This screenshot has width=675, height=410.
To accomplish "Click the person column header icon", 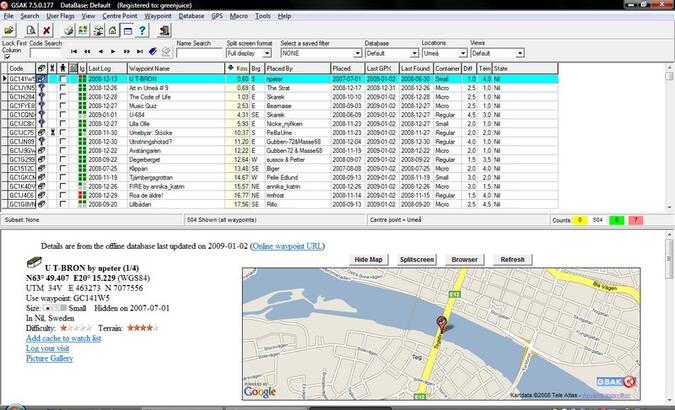I will click(63, 68).
